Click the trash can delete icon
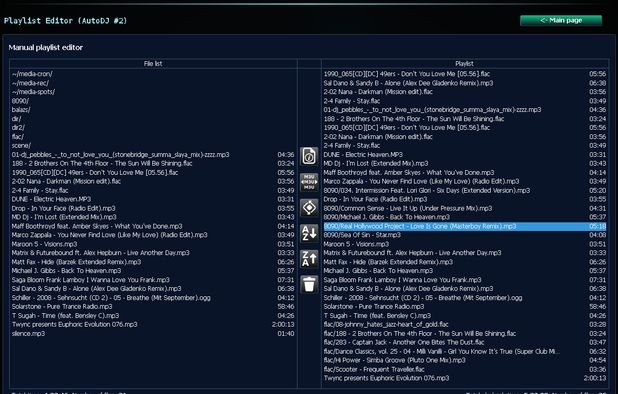618x394 pixels. (309, 284)
